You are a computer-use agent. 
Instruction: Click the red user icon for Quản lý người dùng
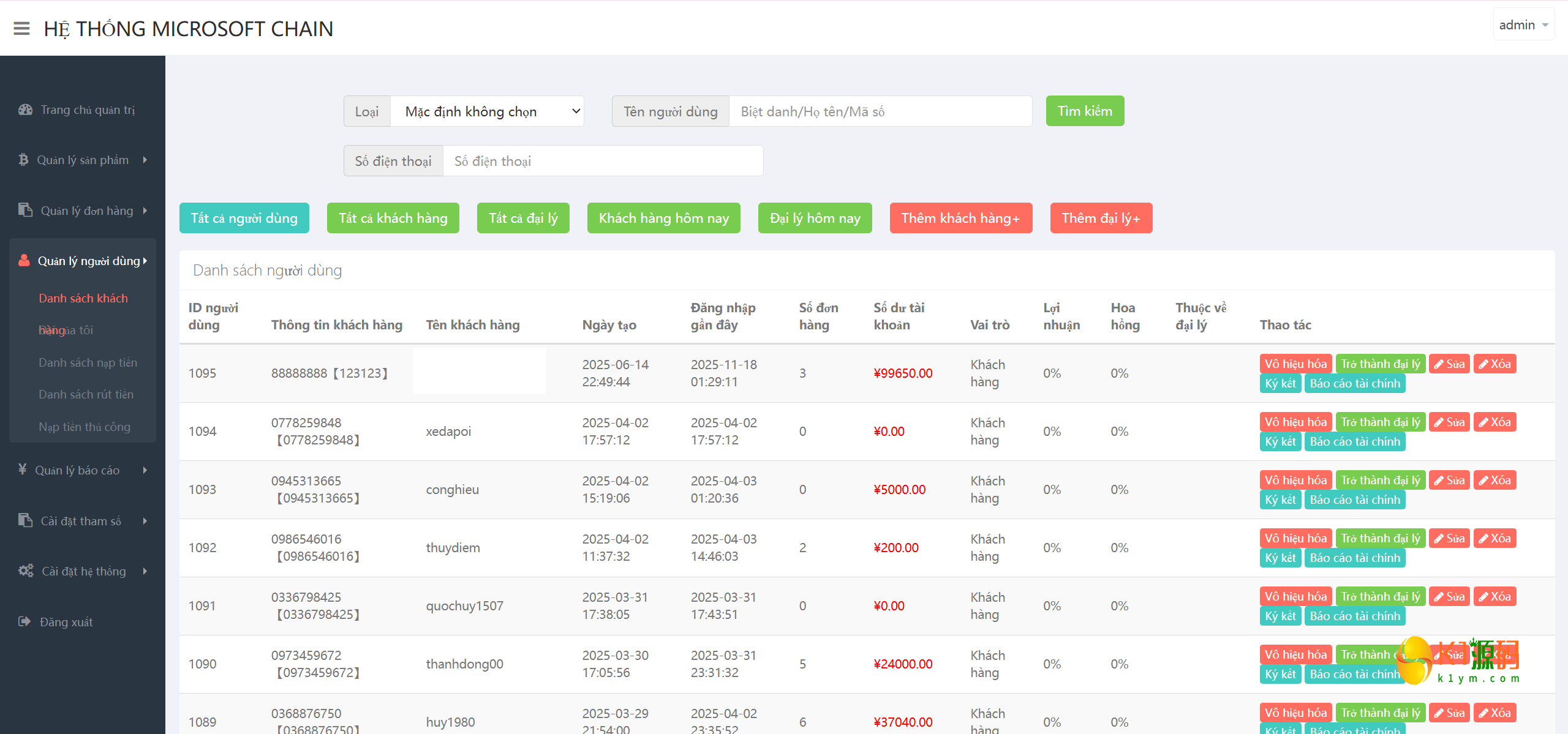coord(24,260)
